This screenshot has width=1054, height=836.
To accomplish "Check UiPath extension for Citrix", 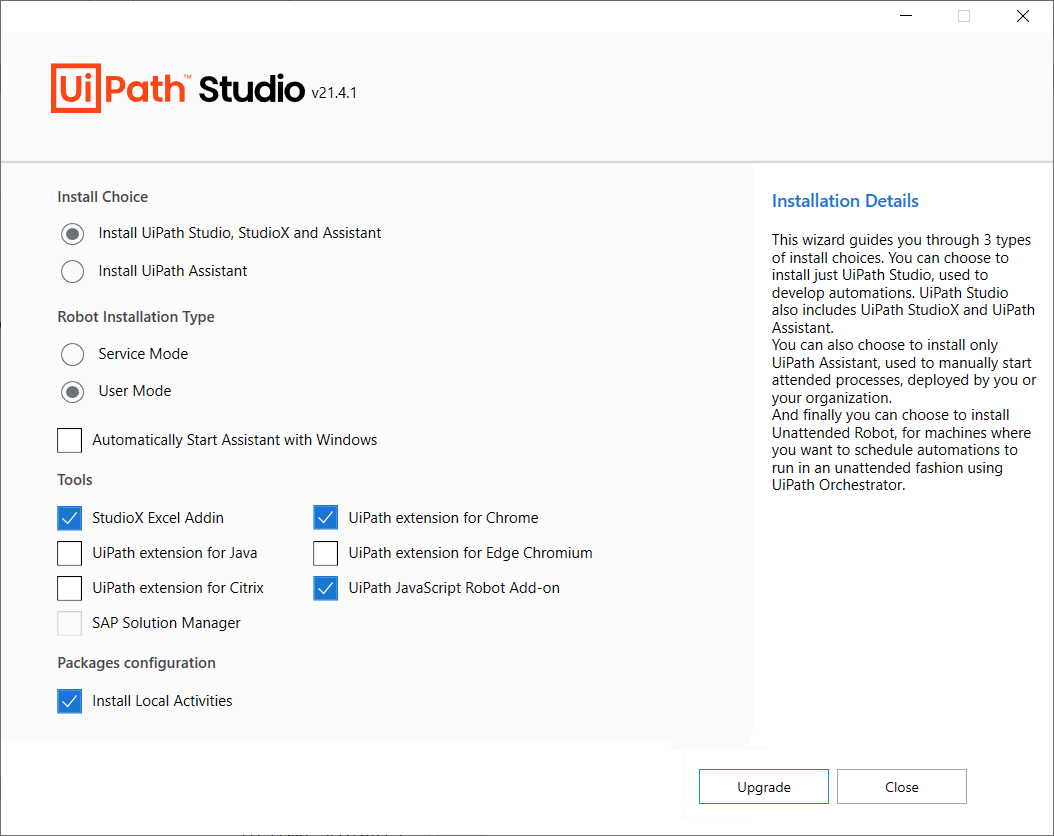I will pos(70,588).
